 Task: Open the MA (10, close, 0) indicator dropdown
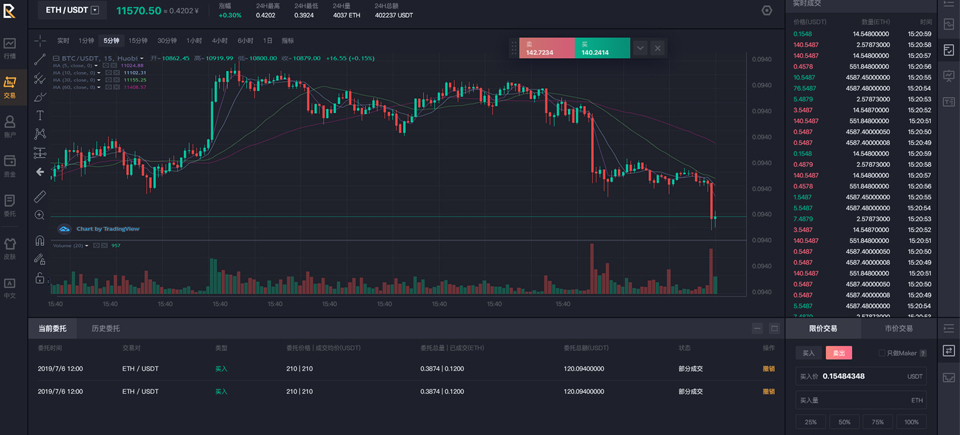tap(99, 73)
